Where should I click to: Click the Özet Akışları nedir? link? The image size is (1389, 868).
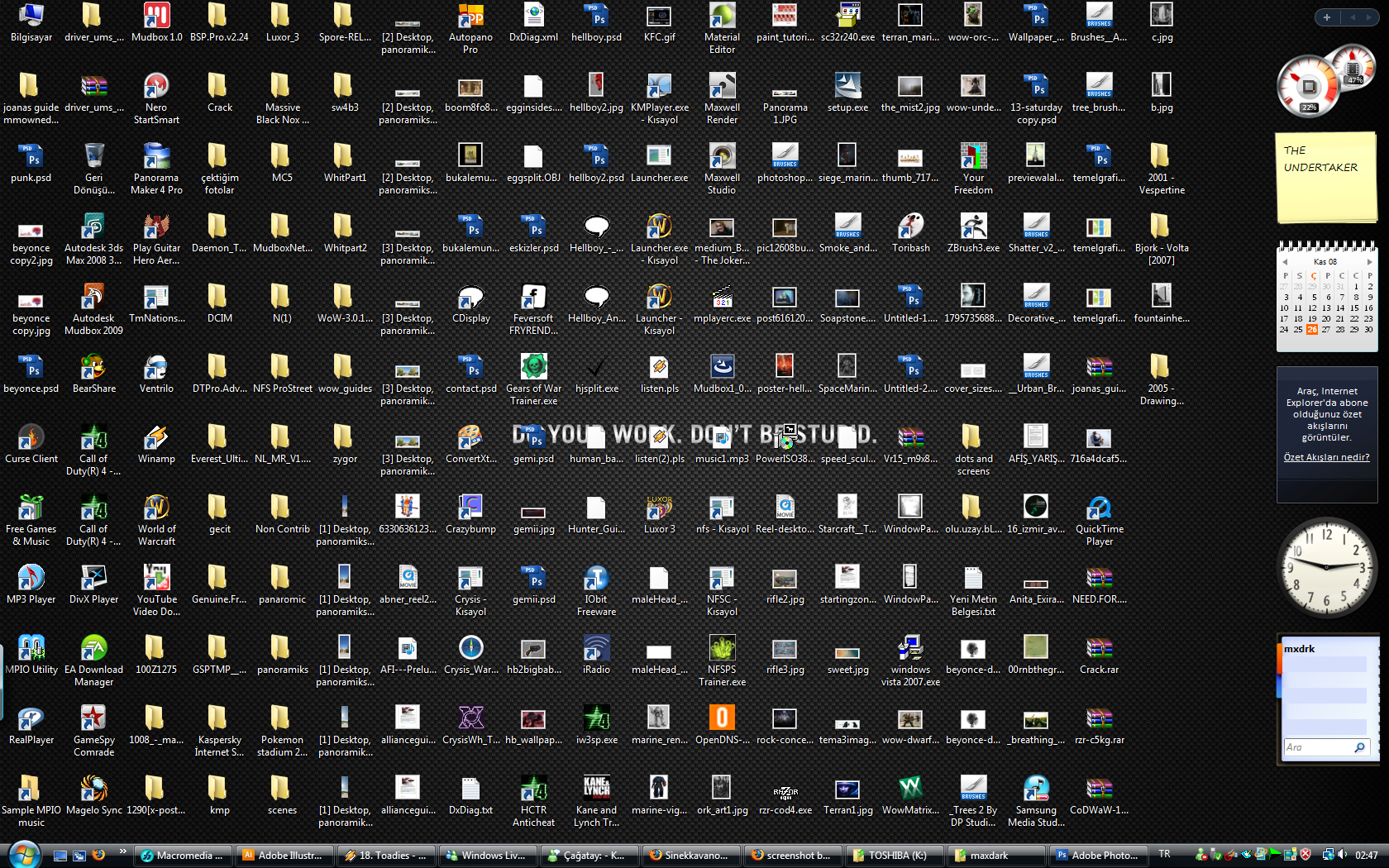click(x=1326, y=457)
